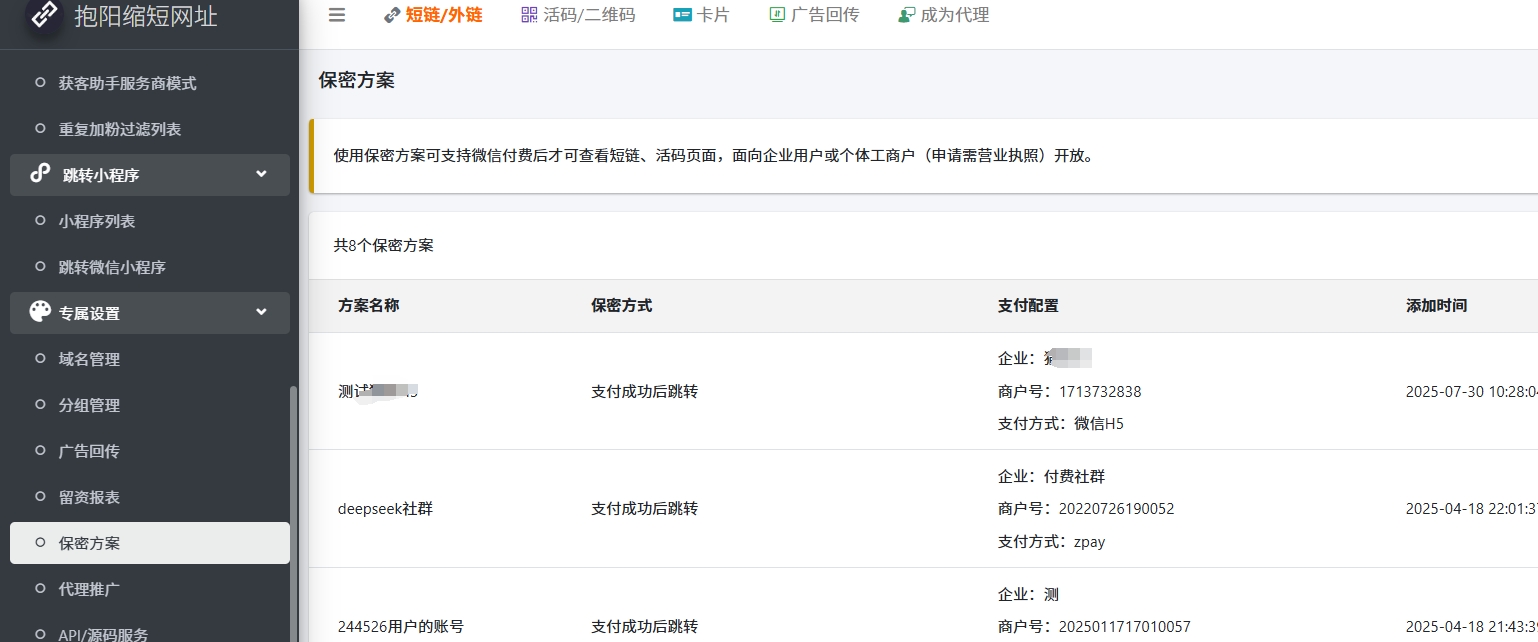Click the link icon beside 跳转小程序

click(40, 174)
